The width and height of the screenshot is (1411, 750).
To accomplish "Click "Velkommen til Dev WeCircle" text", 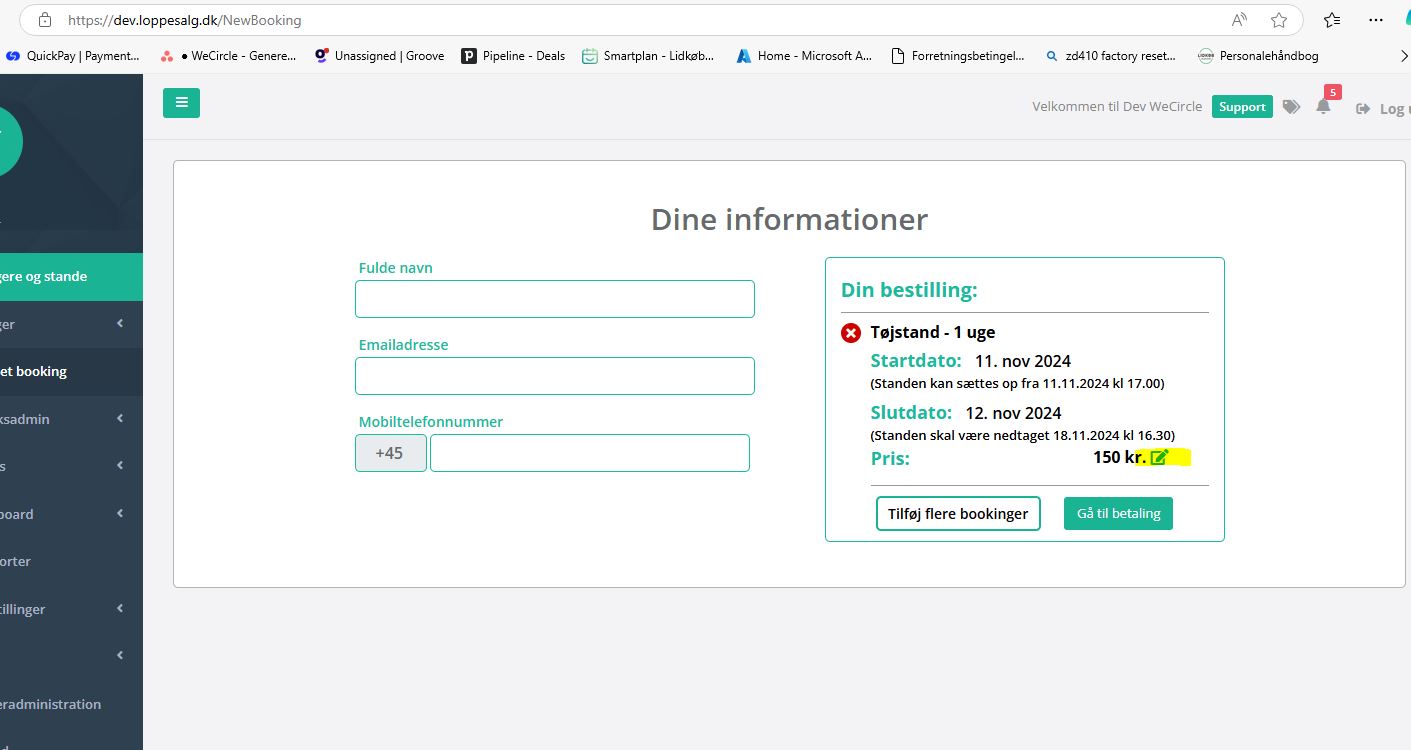I will pos(1117,107).
